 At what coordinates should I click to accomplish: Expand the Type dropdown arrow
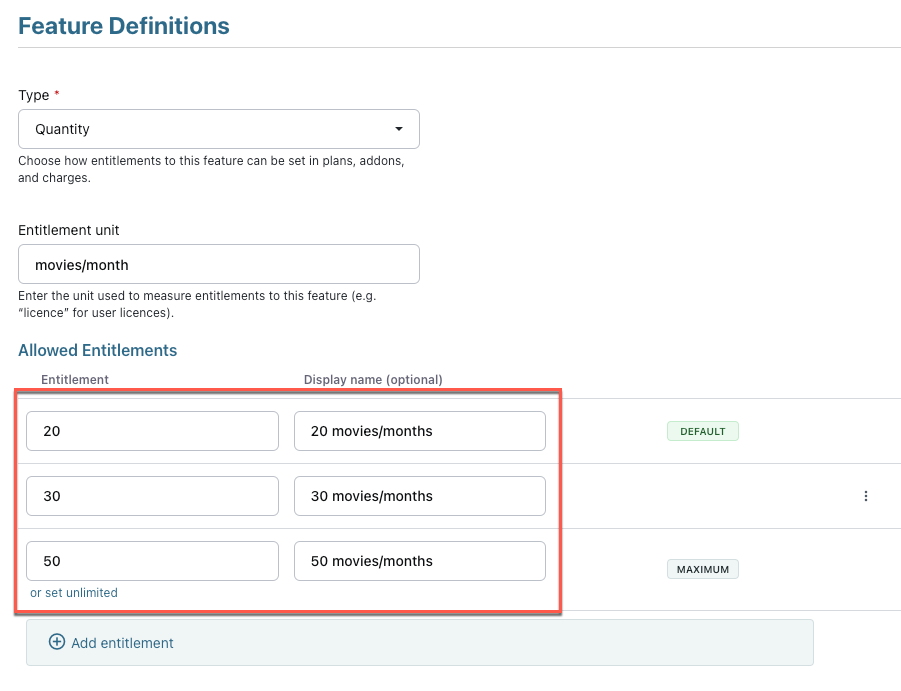pos(399,129)
